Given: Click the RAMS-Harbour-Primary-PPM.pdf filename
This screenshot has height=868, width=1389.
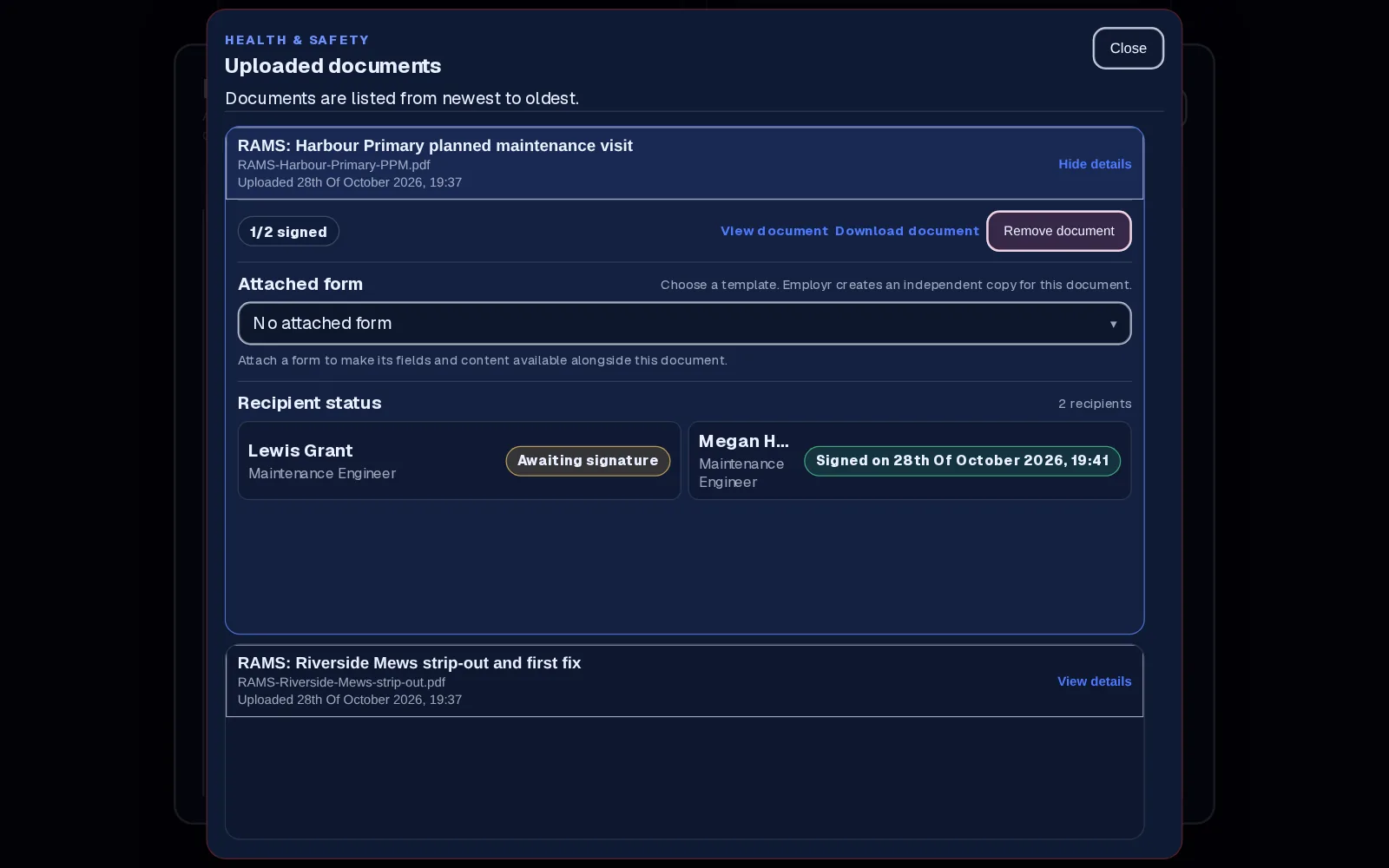Looking at the screenshot, I should tap(334, 165).
